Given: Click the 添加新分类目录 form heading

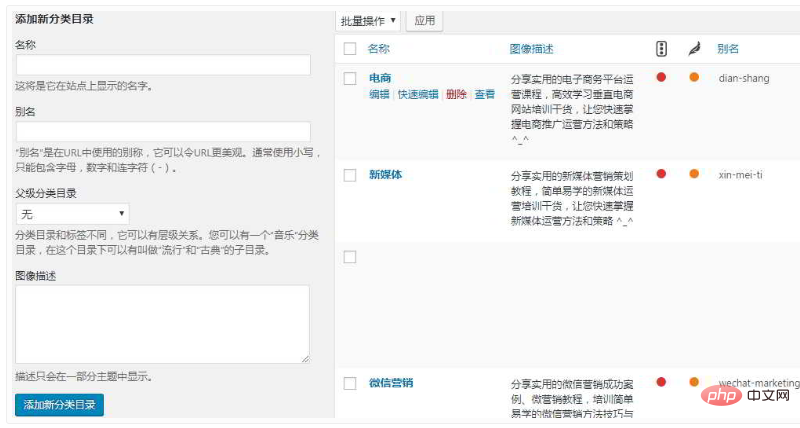Looking at the screenshot, I should [x=54, y=19].
